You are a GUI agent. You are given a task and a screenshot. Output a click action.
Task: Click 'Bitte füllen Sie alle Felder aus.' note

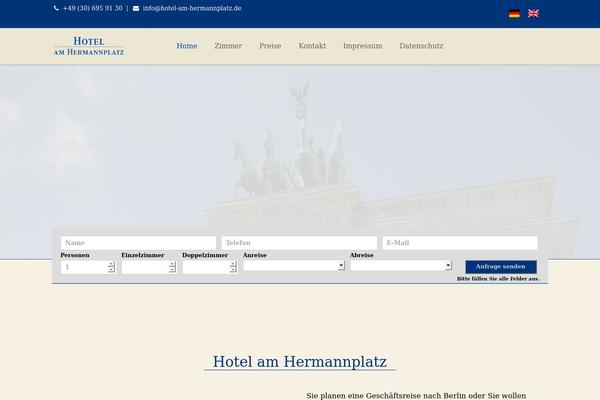[498, 279]
